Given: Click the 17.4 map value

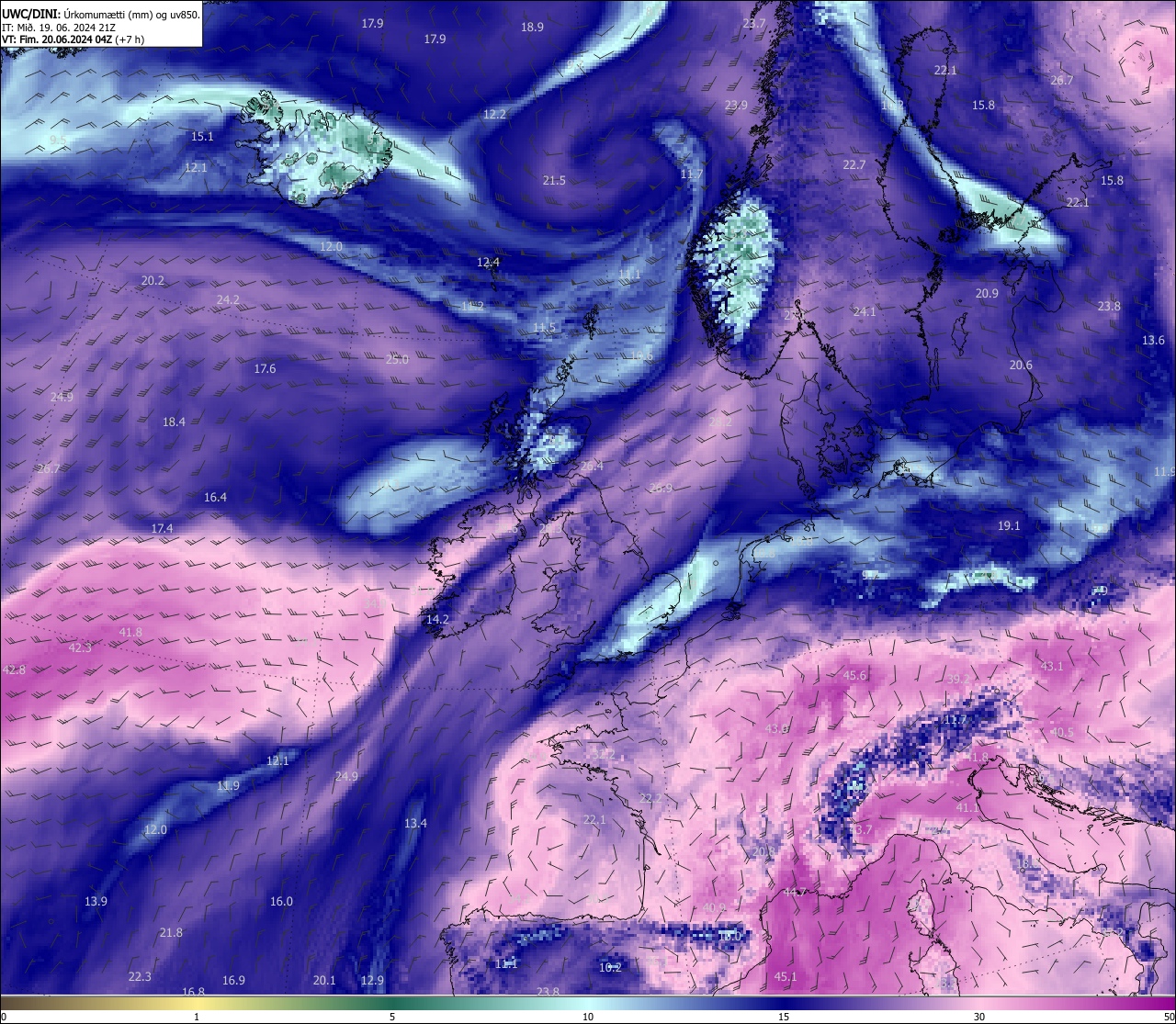Looking at the screenshot, I should tap(162, 529).
